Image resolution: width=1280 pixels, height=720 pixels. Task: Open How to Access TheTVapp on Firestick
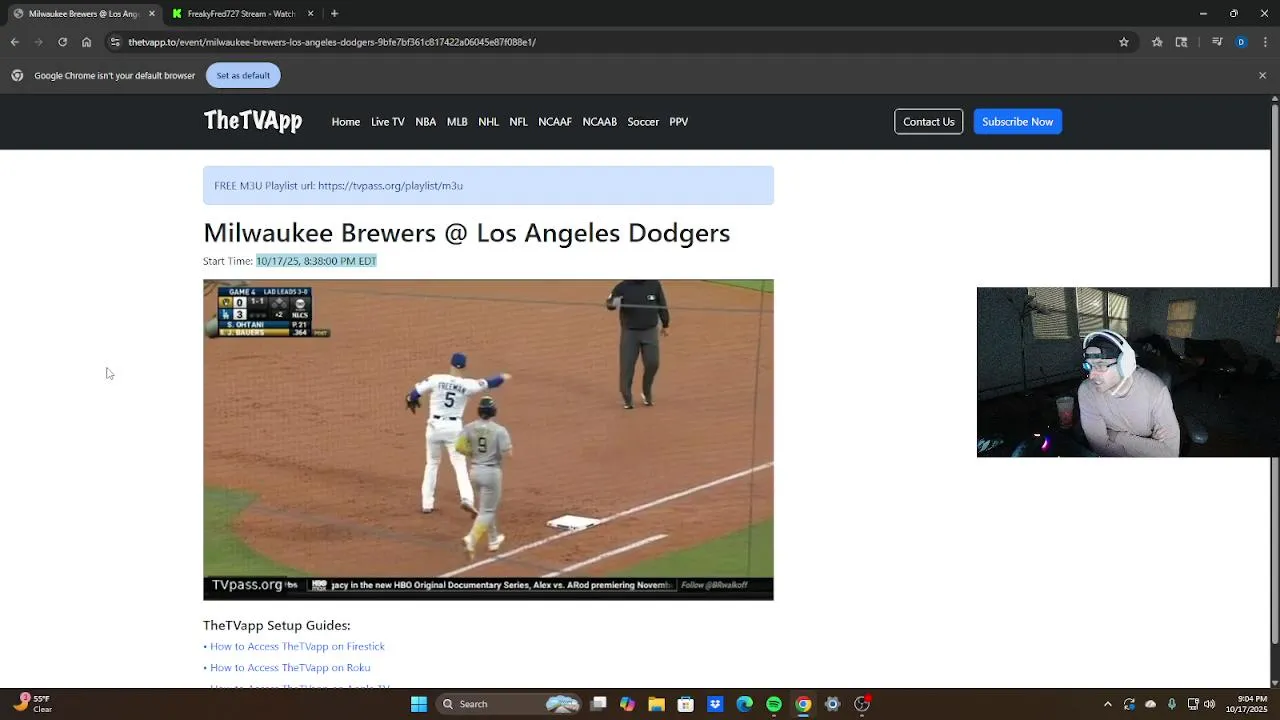pos(297,646)
